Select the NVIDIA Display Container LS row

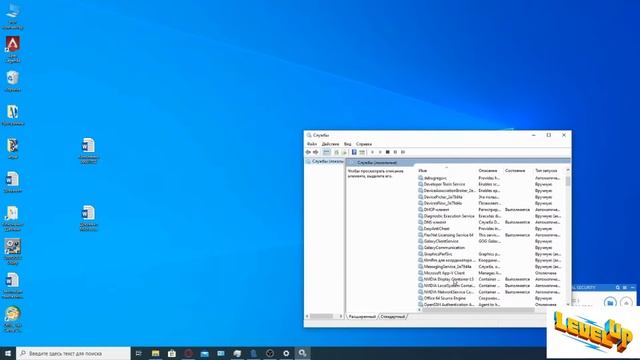[x=491, y=279]
